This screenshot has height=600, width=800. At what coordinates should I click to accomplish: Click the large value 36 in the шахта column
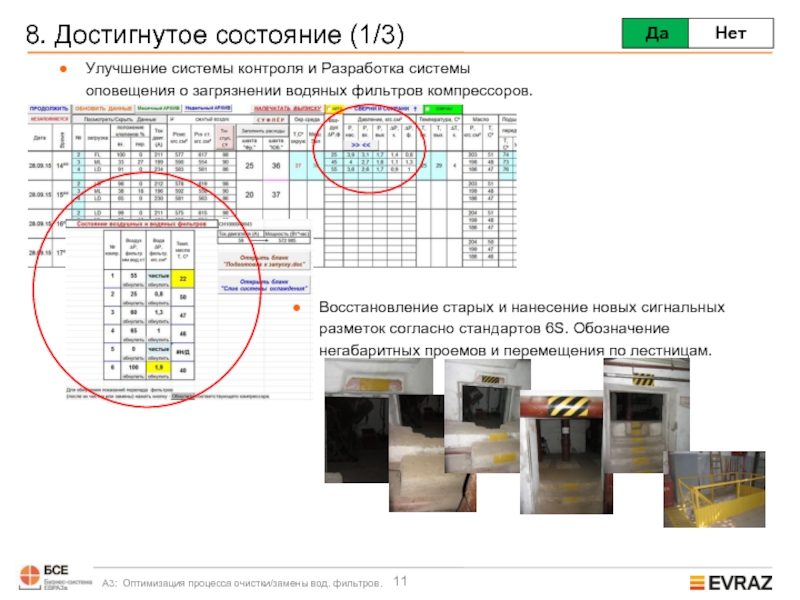tap(276, 166)
